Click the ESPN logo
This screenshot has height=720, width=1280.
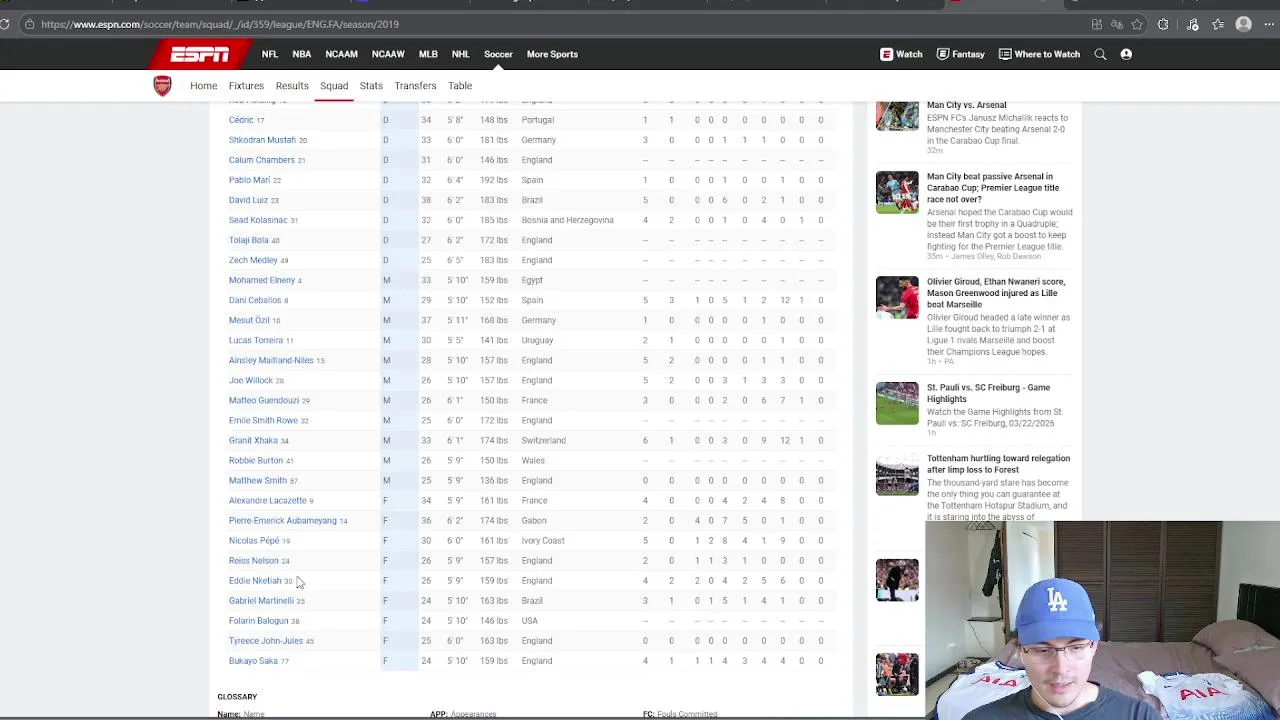click(x=200, y=54)
